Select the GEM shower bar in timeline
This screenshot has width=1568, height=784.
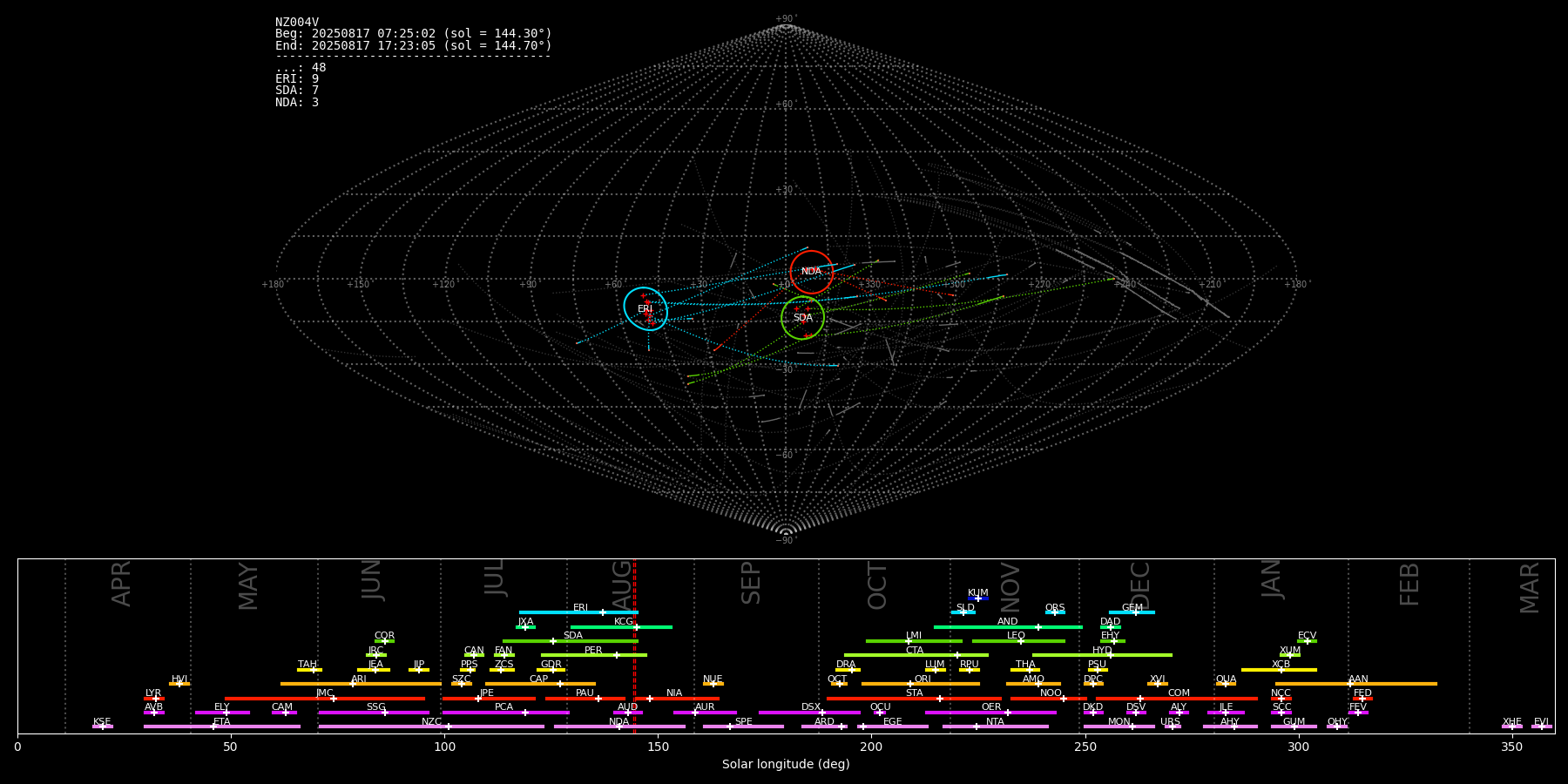[x=1132, y=612]
